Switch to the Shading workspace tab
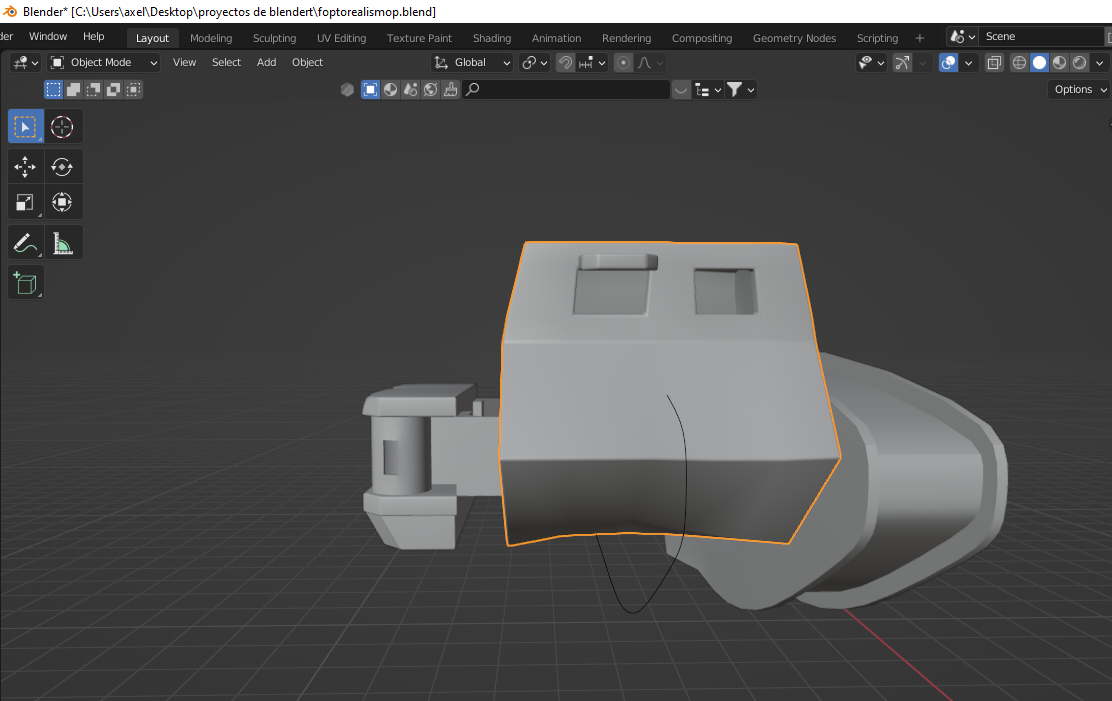1112x701 pixels. pos(491,38)
